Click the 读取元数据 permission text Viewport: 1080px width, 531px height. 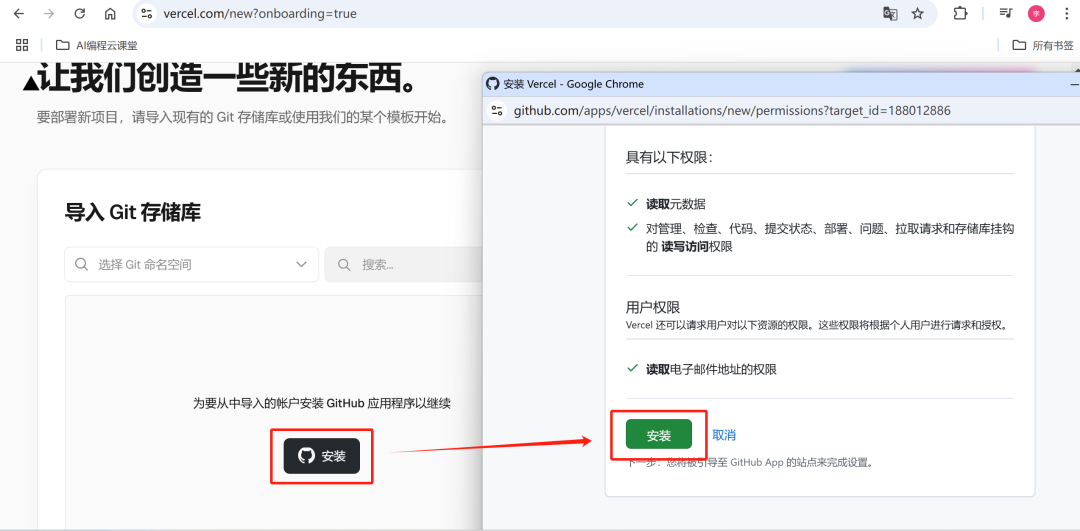click(x=675, y=204)
